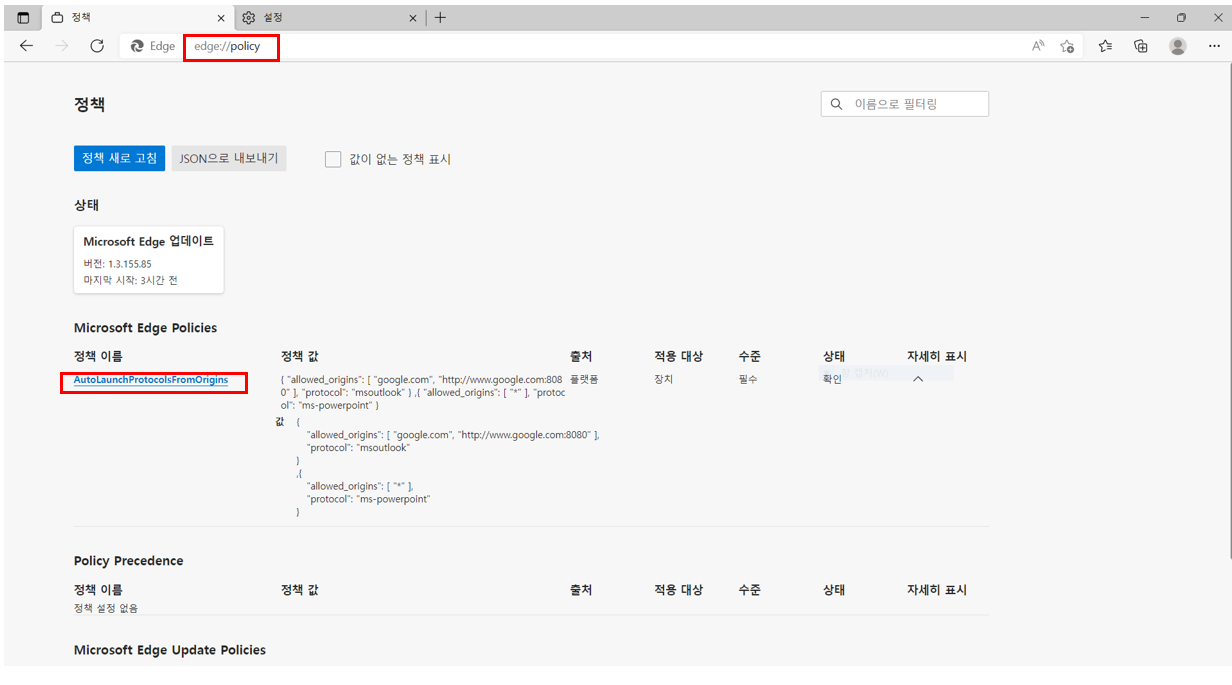Click the 이름으로 필터링 filter field
1232x685 pixels.
[x=905, y=104]
